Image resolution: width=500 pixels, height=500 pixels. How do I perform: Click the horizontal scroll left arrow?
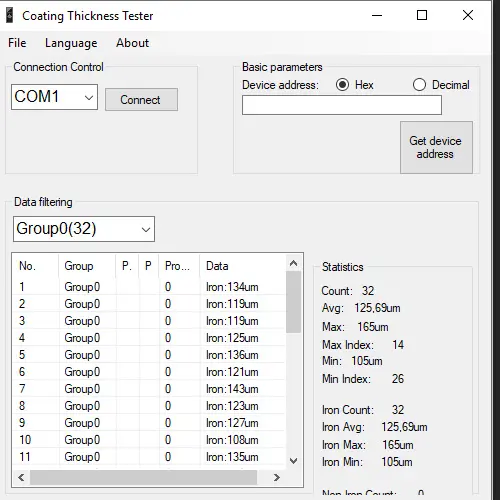pyautogui.click(x=21, y=477)
